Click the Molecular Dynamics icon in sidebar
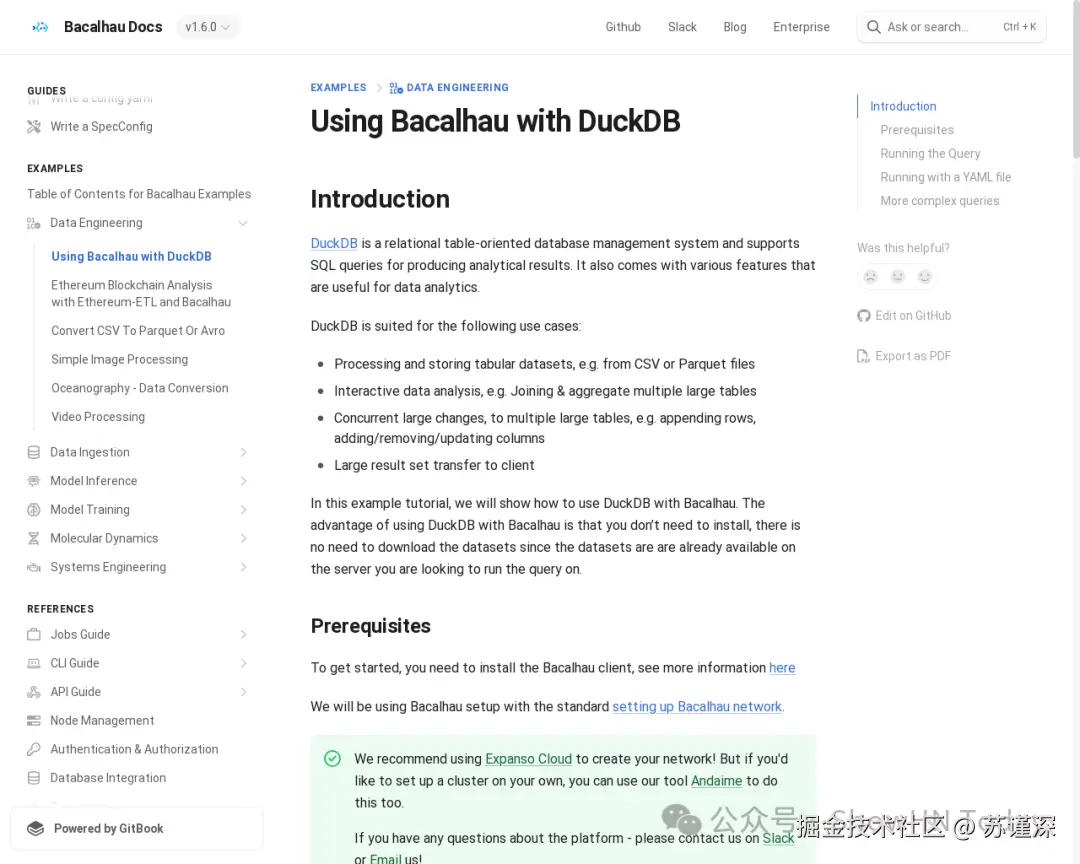 [34, 538]
